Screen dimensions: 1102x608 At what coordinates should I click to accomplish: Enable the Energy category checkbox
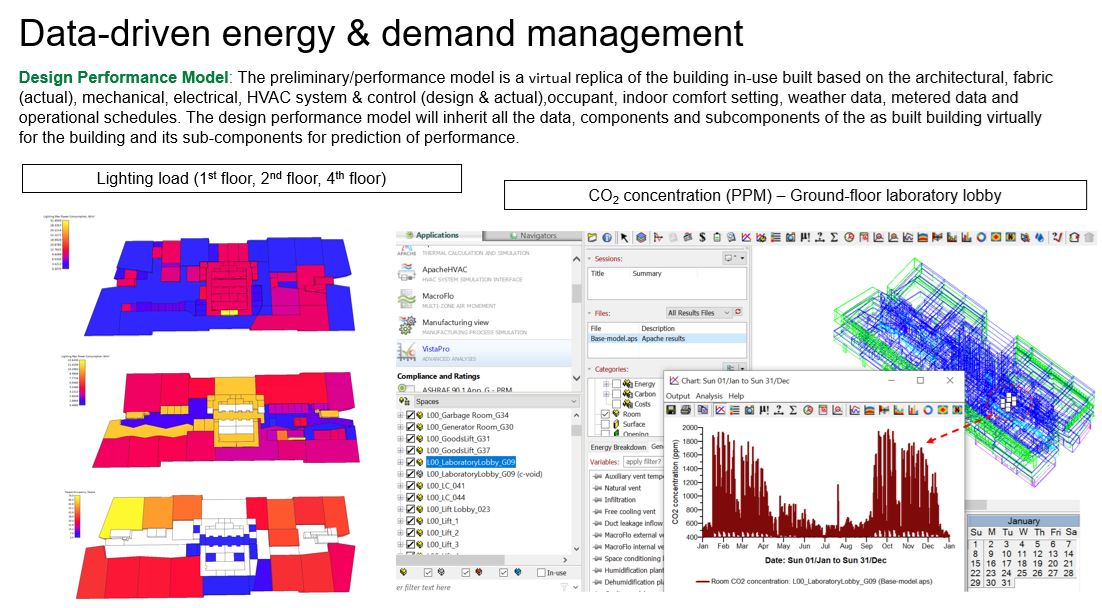(616, 384)
